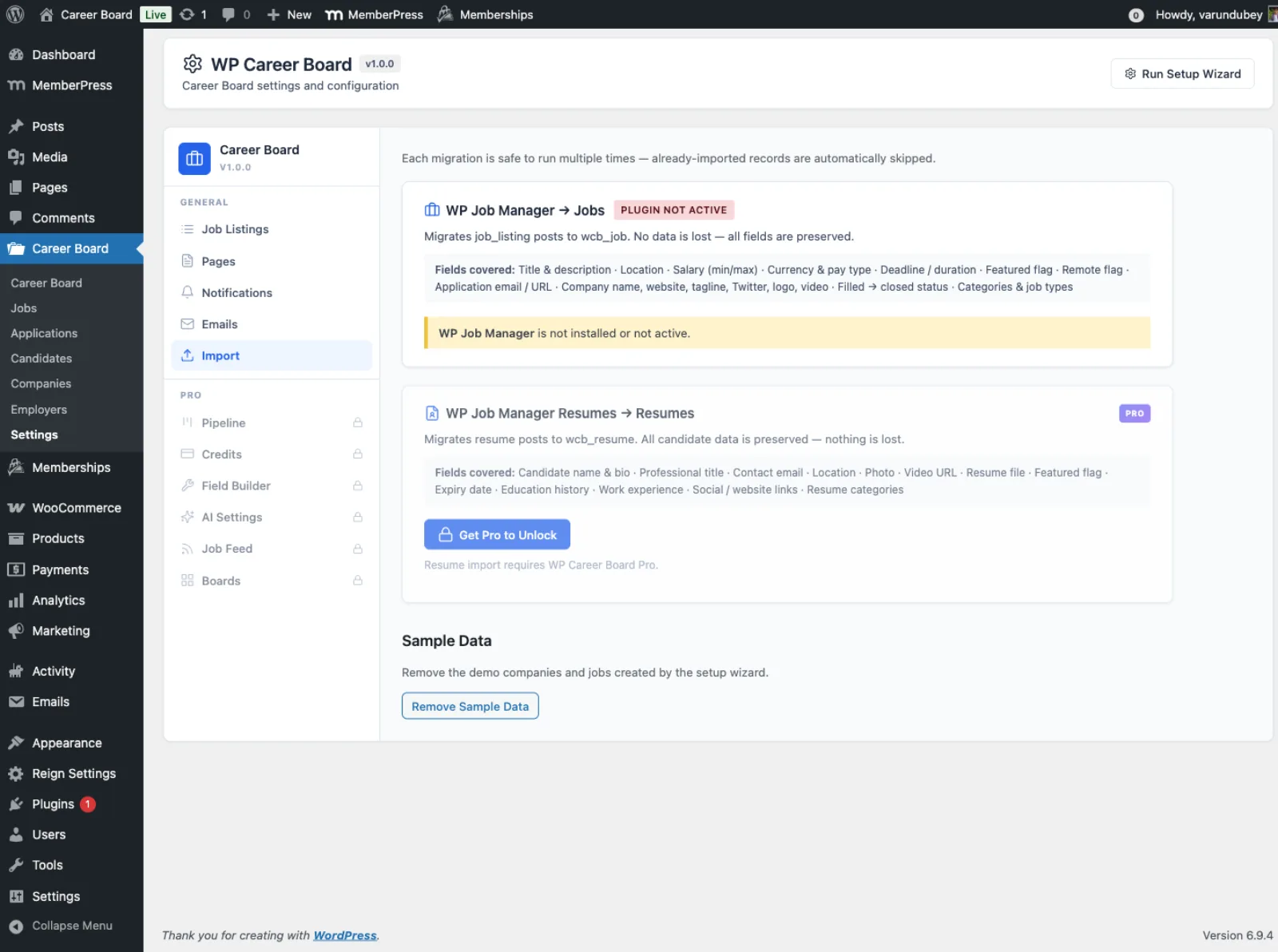Click the Tools wrench icon

(x=16, y=865)
